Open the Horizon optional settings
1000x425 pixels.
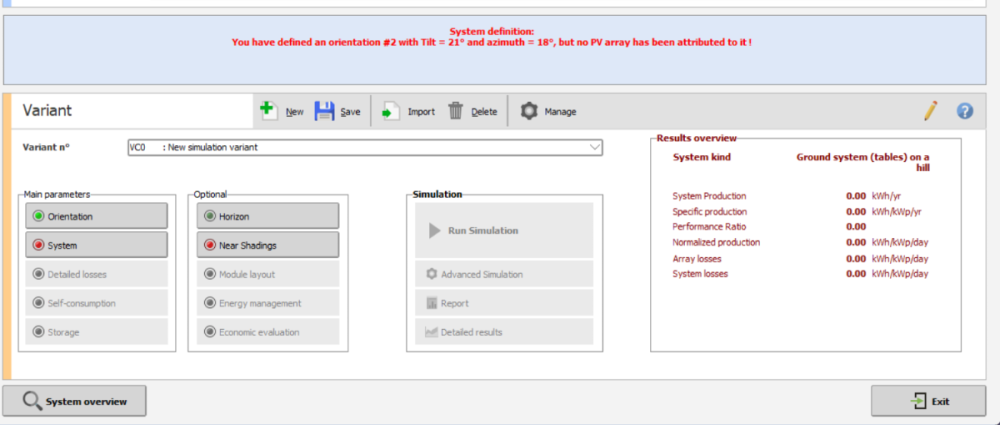click(267, 216)
